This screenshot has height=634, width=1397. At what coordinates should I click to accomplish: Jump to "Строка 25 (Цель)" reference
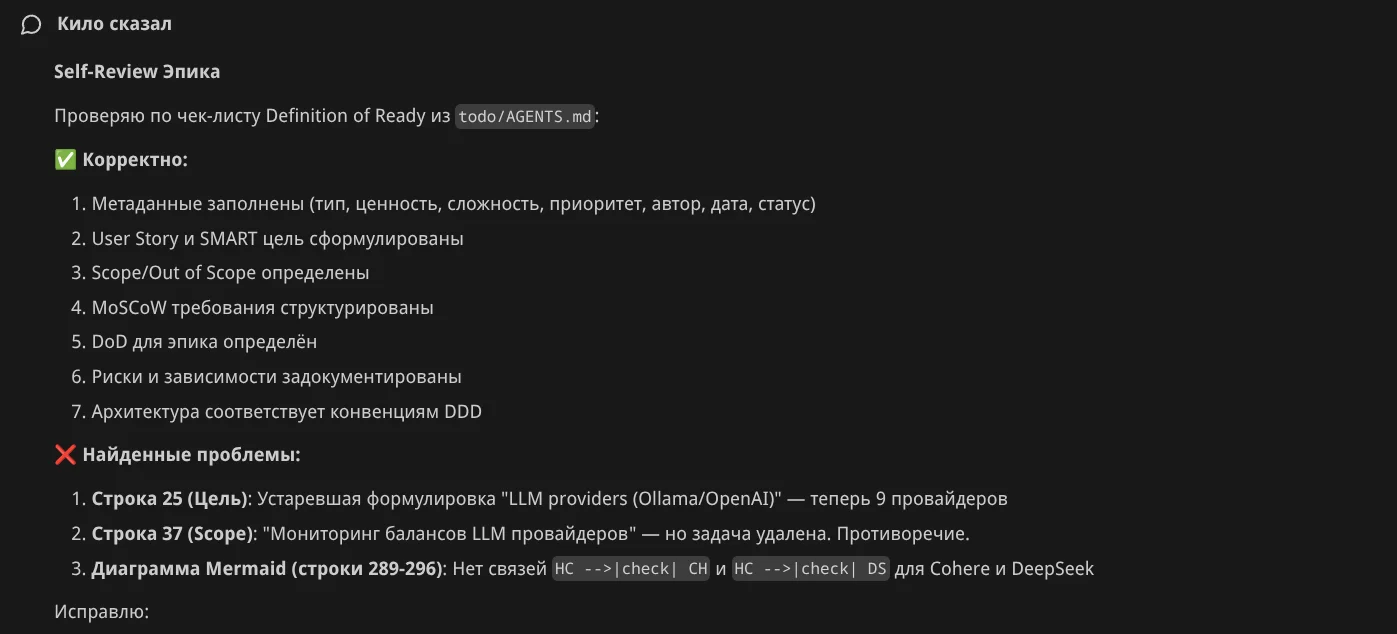pyautogui.click(x=168, y=499)
